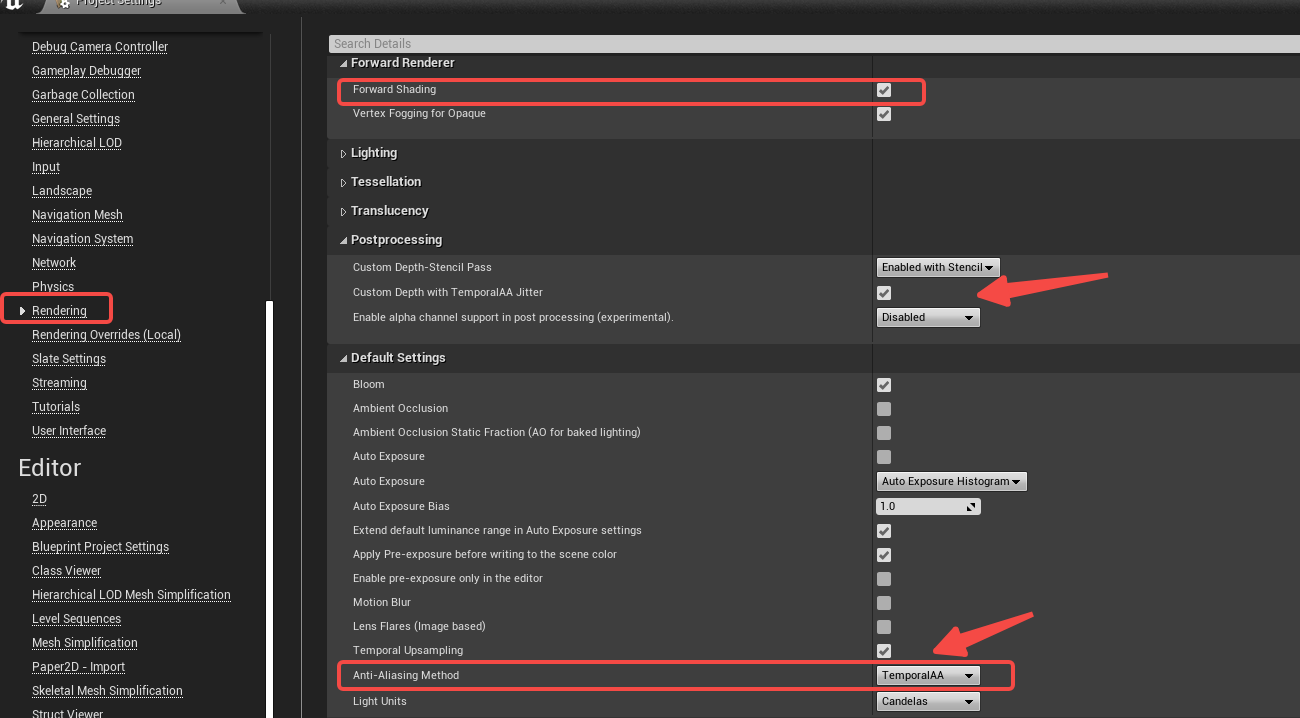This screenshot has width=1300, height=718.
Task: Enable Ambient Occlusion checkbox
Action: [x=884, y=409]
